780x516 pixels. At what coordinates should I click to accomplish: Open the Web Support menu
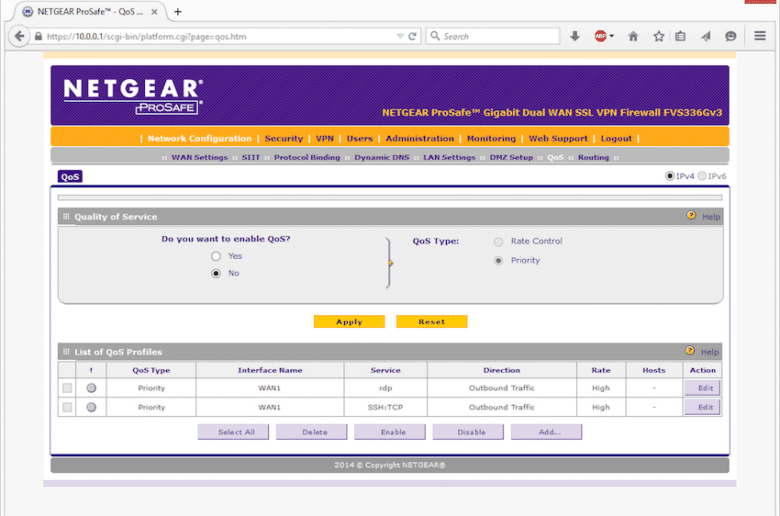point(558,138)
